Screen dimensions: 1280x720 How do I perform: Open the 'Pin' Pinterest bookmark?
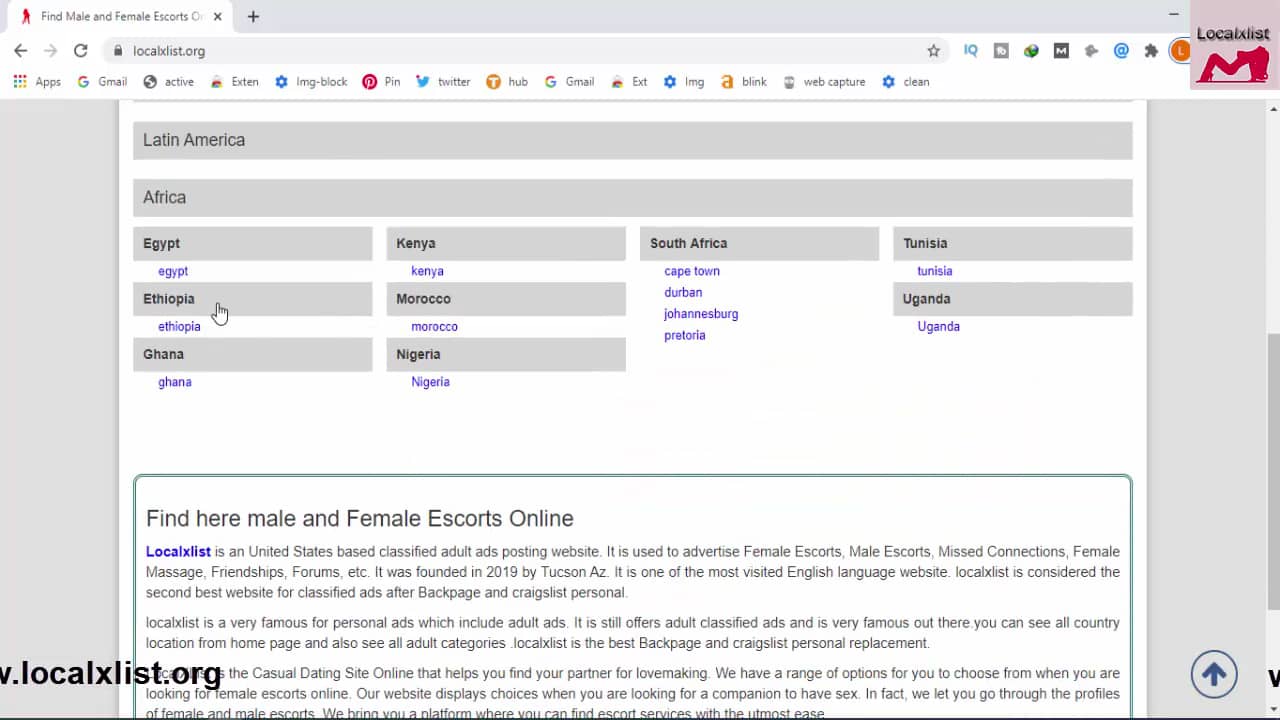click(381, 82)
